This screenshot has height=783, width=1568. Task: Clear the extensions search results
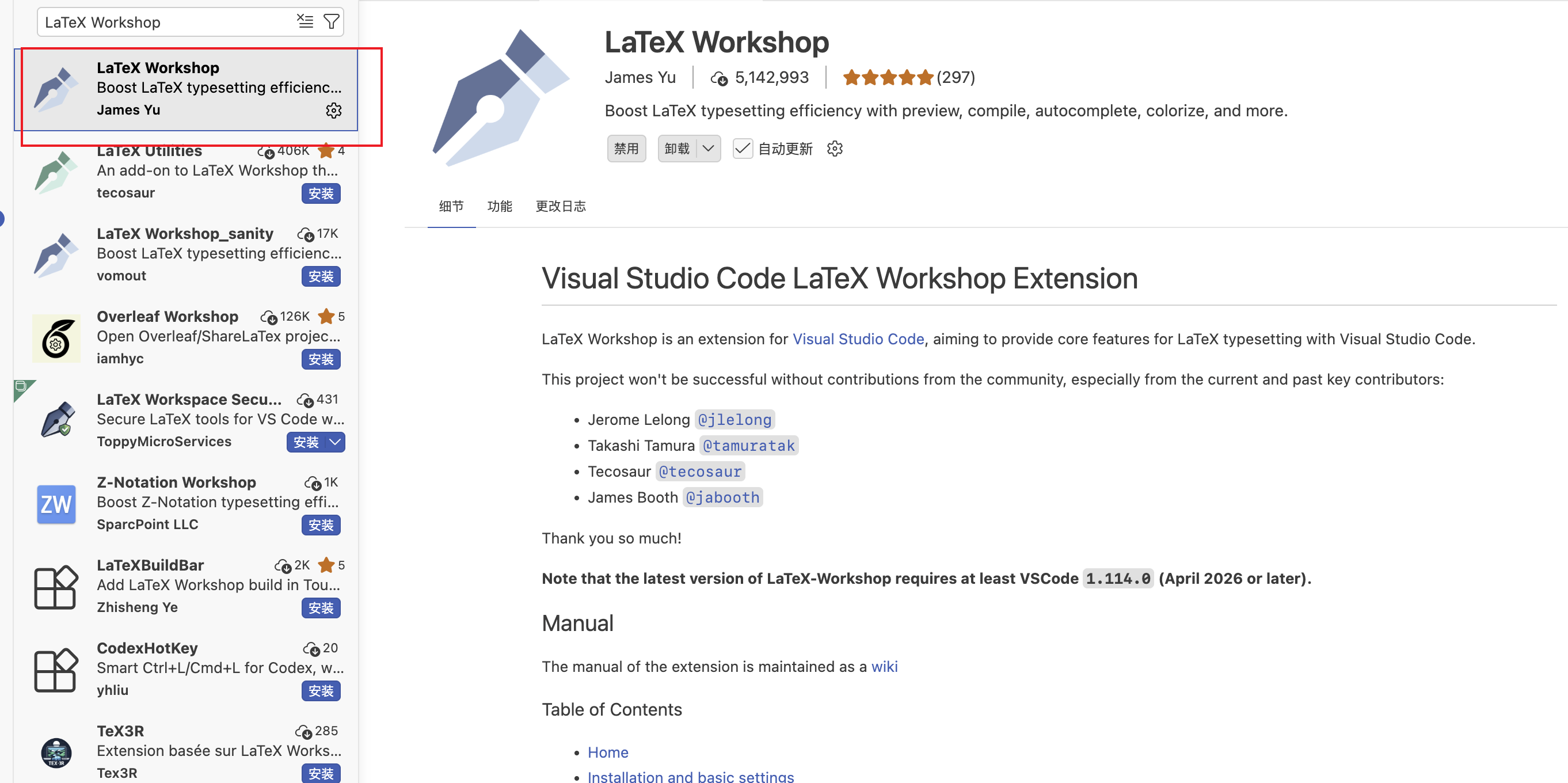(x=305, y=22)
